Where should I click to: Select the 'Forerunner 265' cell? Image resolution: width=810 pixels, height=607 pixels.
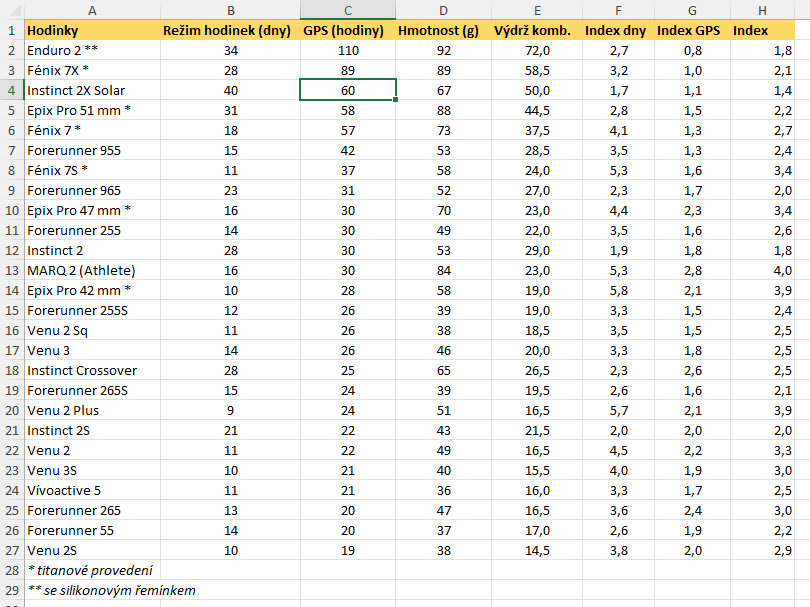click(92, 511)
